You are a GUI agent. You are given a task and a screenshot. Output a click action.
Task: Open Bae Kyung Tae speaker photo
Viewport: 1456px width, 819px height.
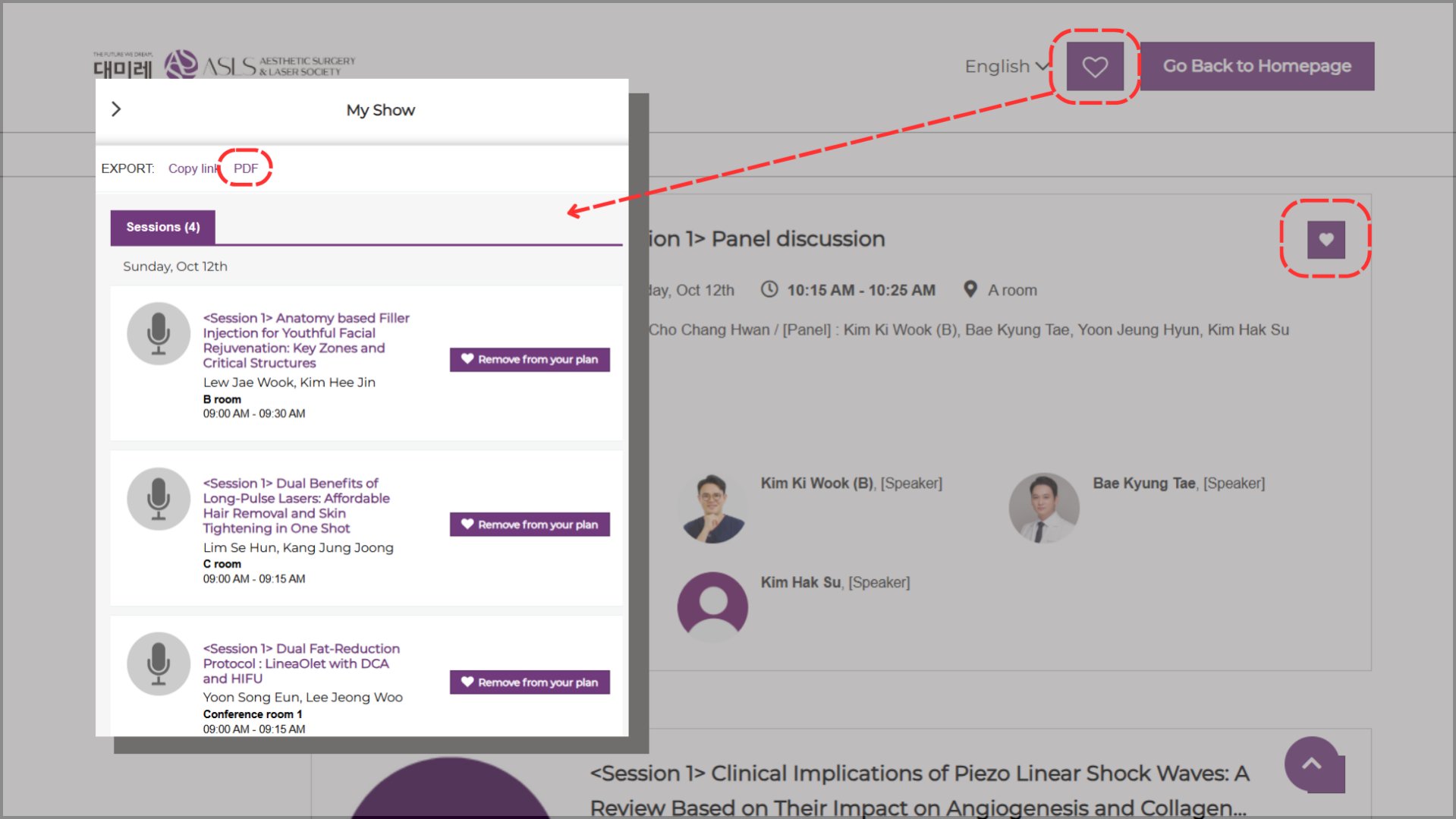1044,508
